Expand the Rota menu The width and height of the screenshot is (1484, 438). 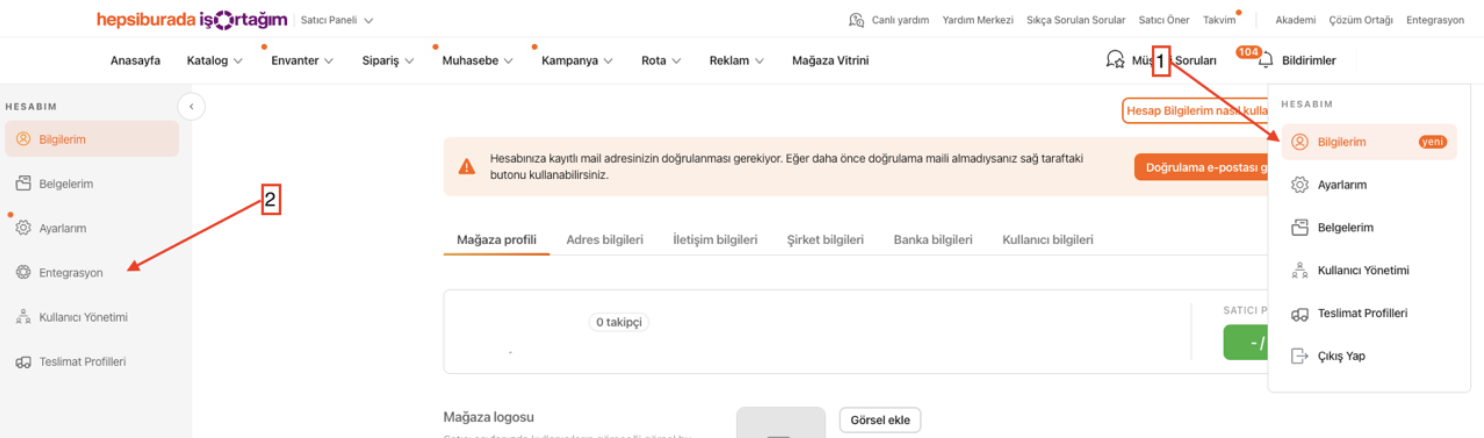tap(661, 61)
